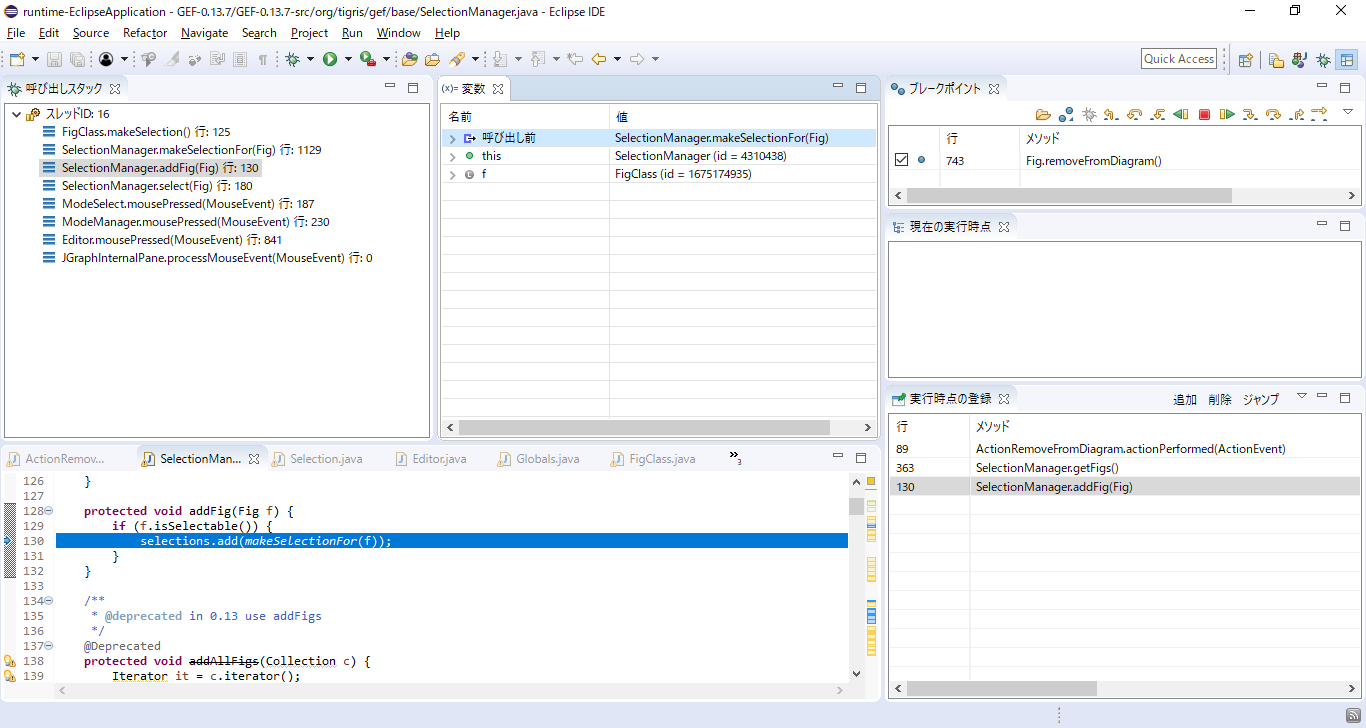Open the New wizard dropdown arrow
The width and height of the screenshot is (1366, 728).
click(x=35, y=60)
